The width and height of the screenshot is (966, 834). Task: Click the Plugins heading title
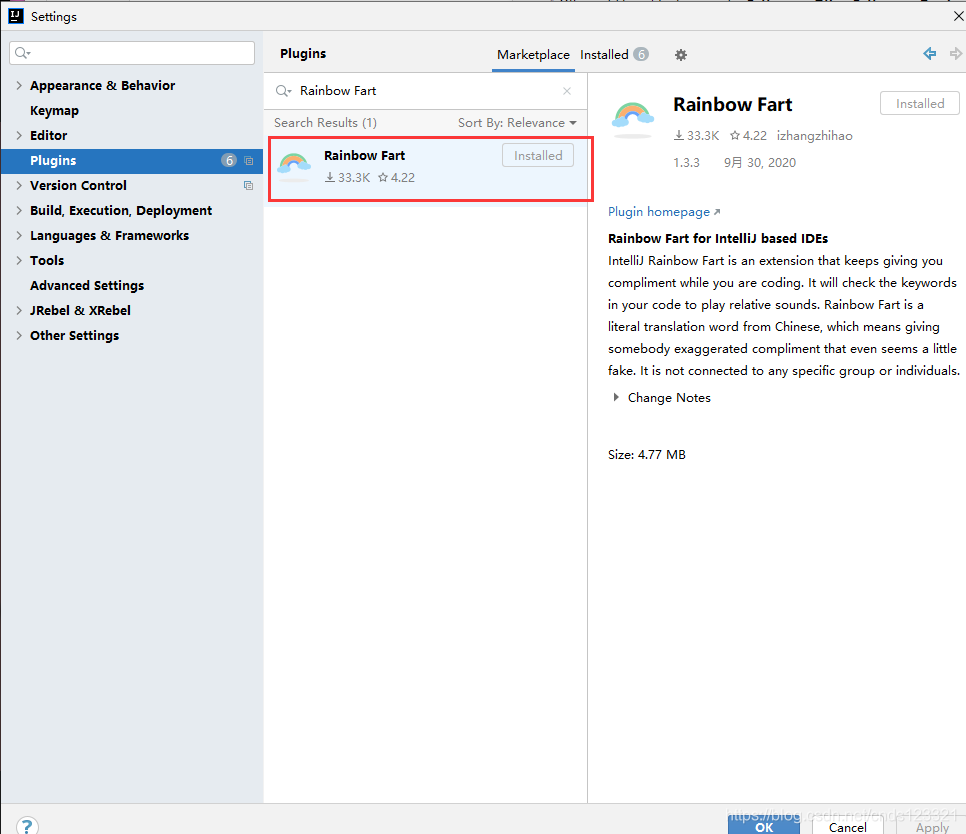tap(302, 54)
